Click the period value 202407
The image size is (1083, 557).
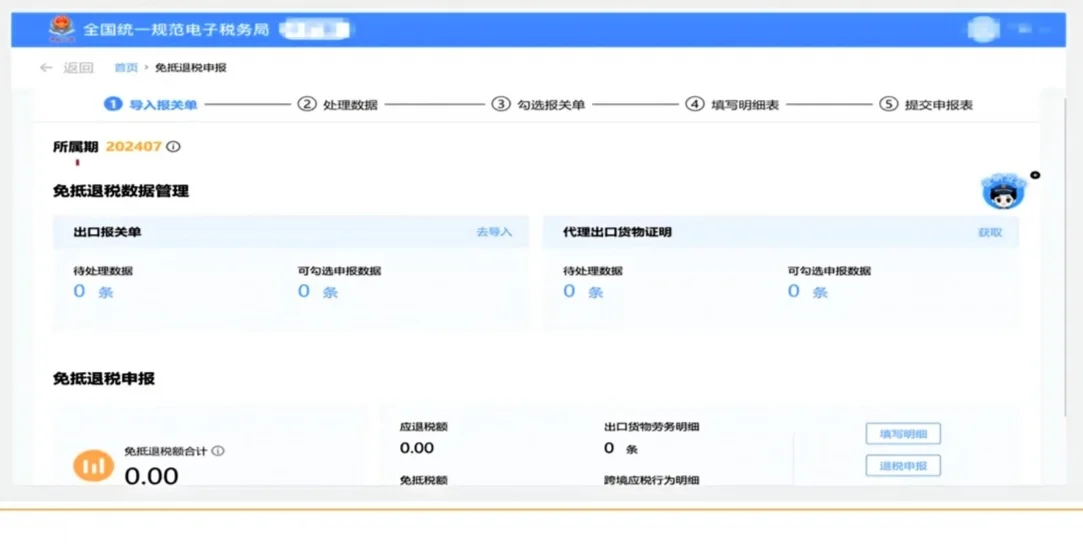(133, 147)
